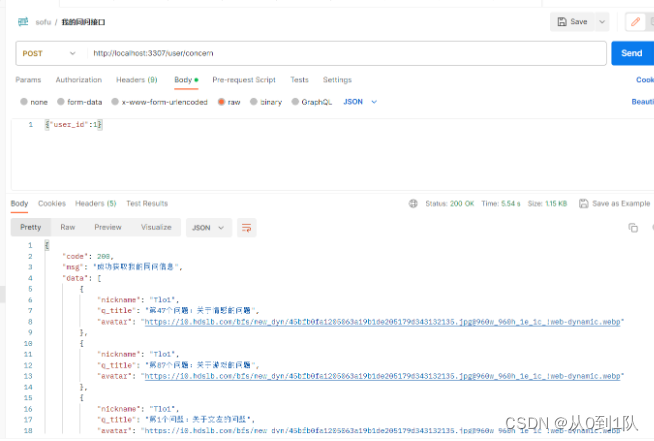Select the Preview response view
654x441 pixels.
click(x=108, y=227)
